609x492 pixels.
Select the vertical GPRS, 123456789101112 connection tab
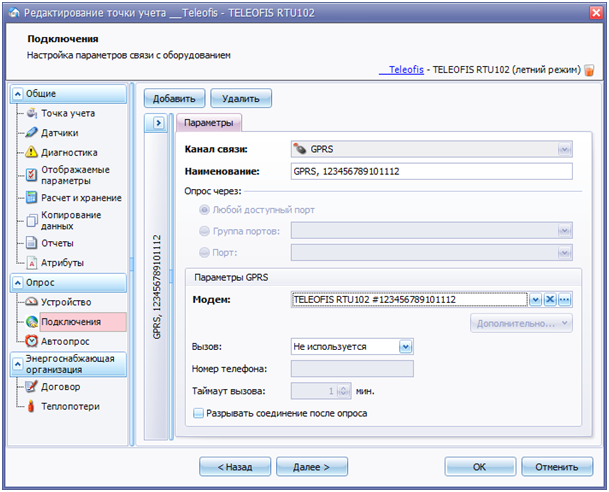click(x=157, y=287)
